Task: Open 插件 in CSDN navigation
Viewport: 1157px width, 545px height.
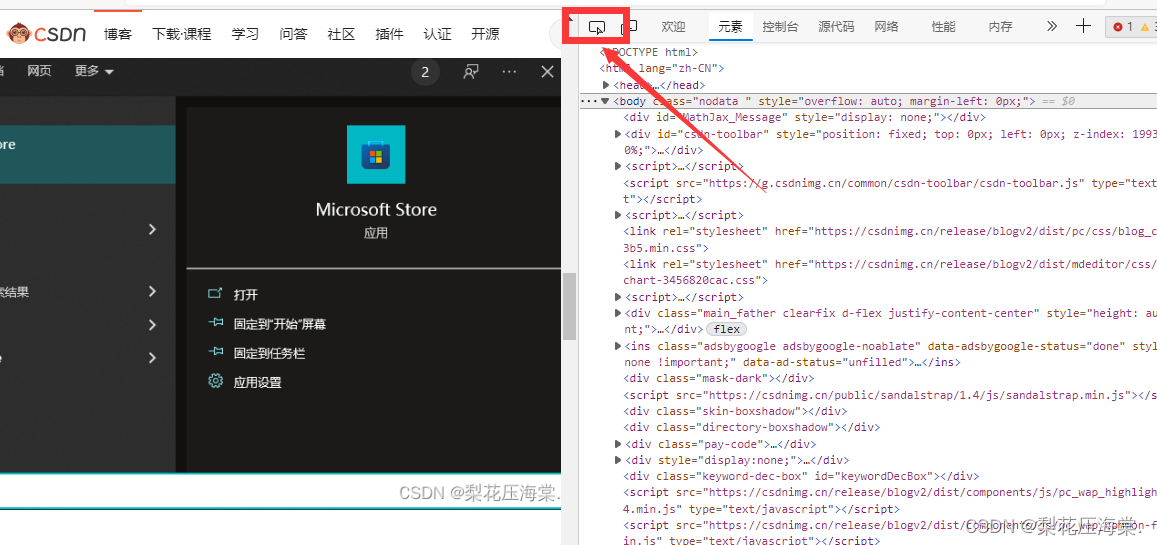Action: 390,34
